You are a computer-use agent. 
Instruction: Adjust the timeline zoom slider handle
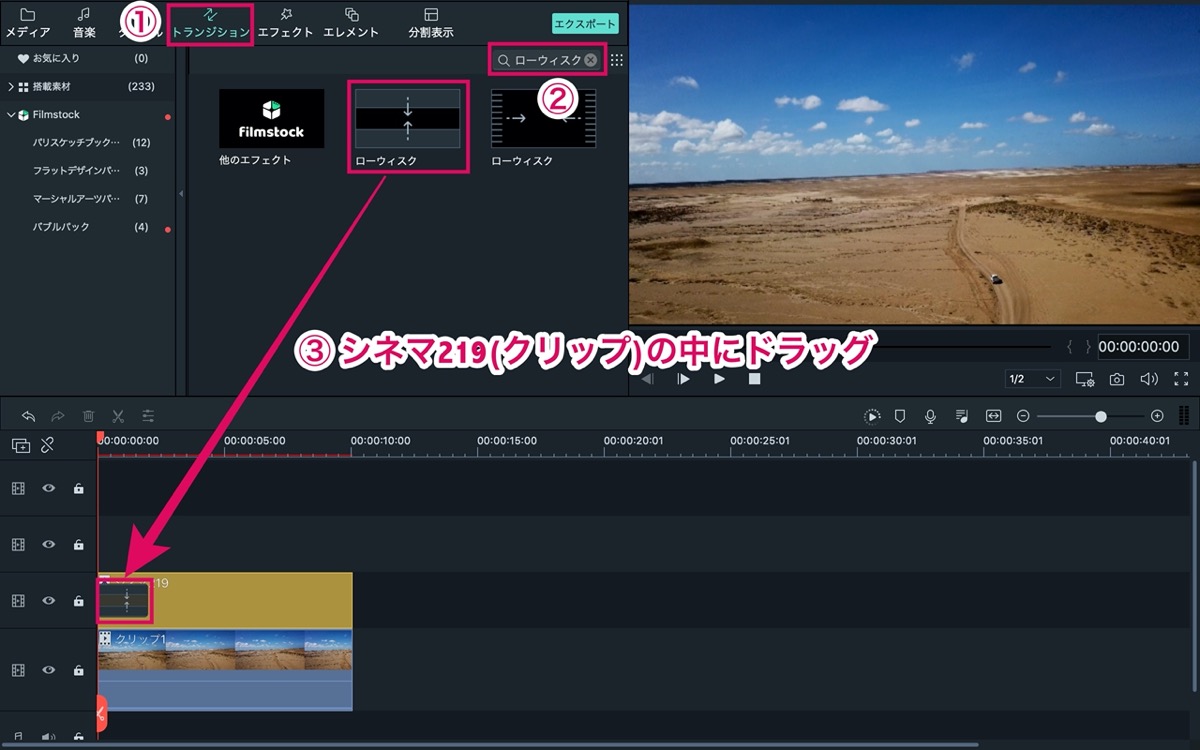(1101, 416)
